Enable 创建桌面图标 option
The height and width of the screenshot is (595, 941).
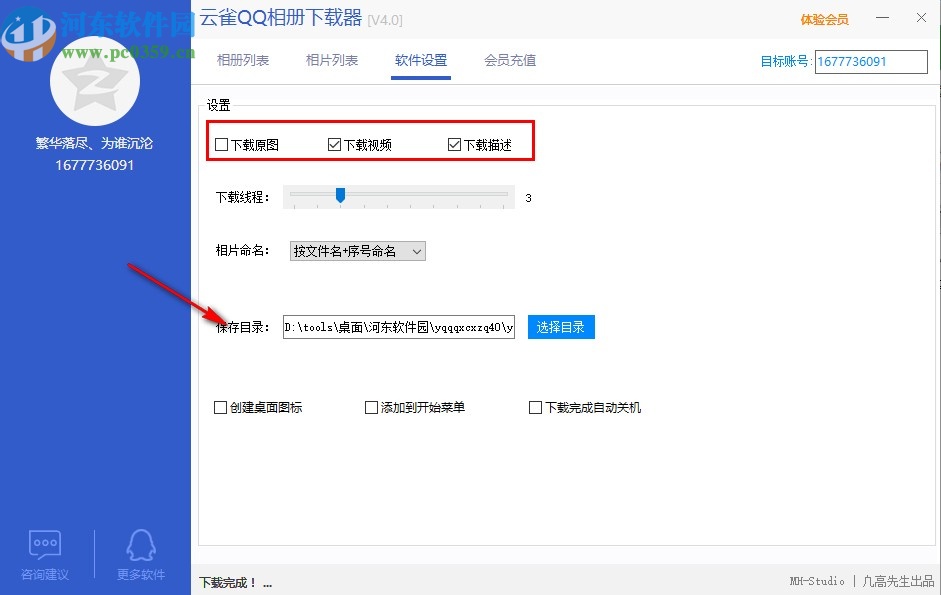[220, 407]
